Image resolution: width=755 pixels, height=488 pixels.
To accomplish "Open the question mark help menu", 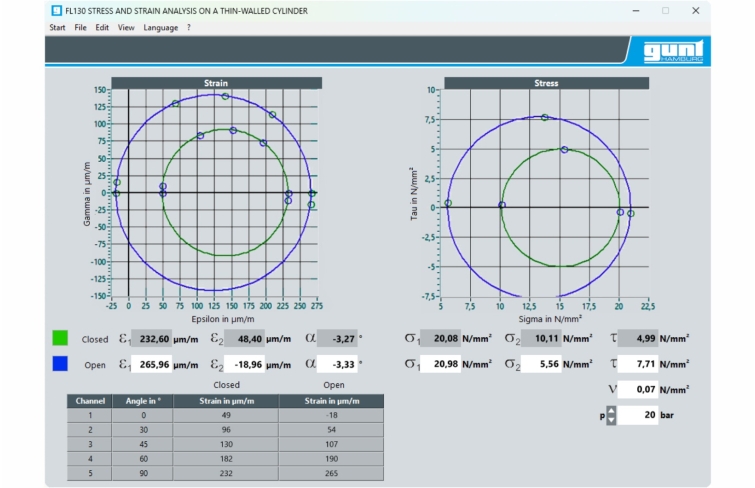I will 188,27.
